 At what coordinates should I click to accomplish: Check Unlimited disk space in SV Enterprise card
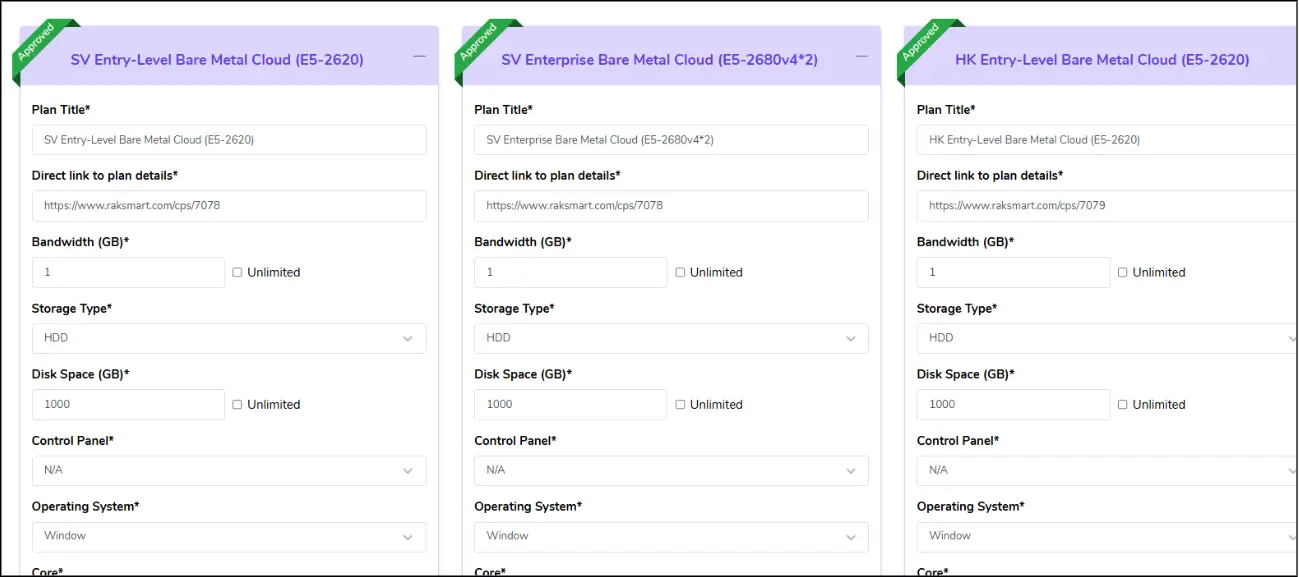coord(680,405)
